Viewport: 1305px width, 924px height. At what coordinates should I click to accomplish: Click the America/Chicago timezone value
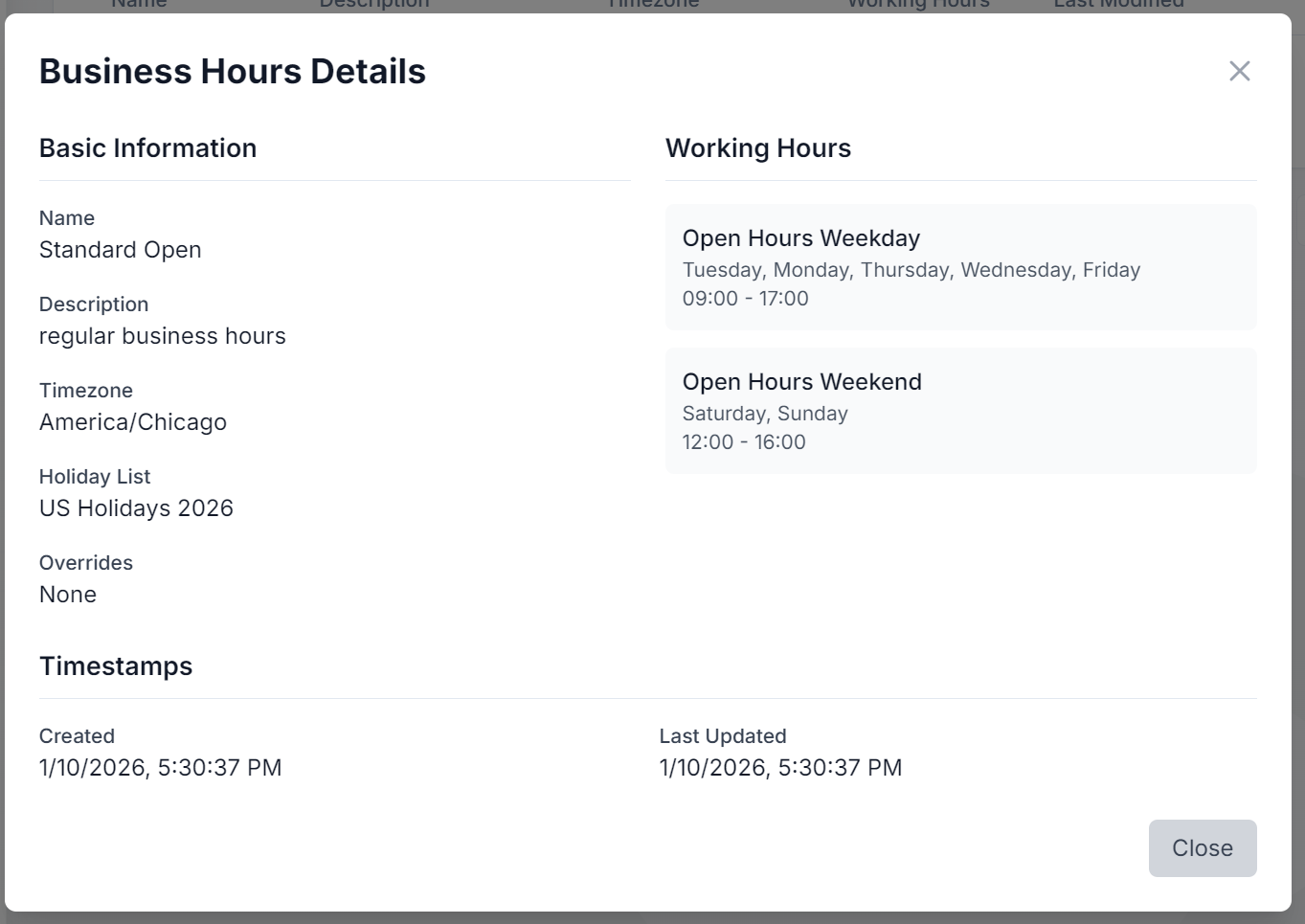(x=133, y=422)
